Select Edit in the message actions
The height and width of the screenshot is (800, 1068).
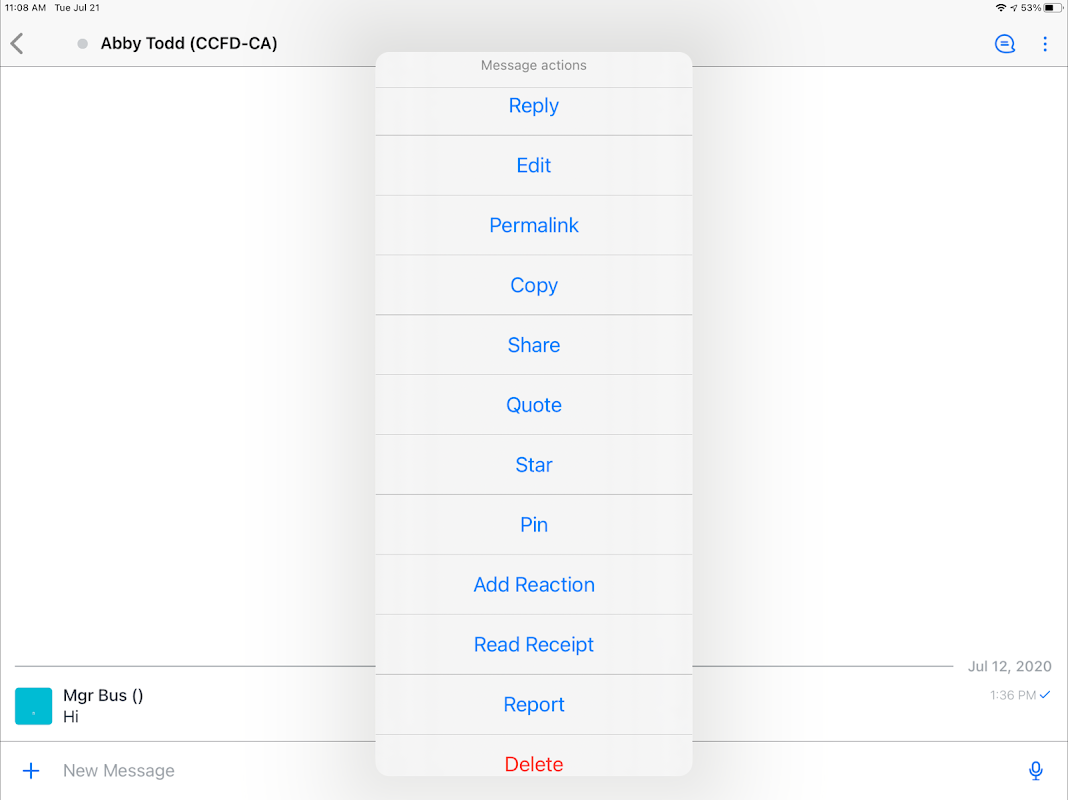coord(534,166)
